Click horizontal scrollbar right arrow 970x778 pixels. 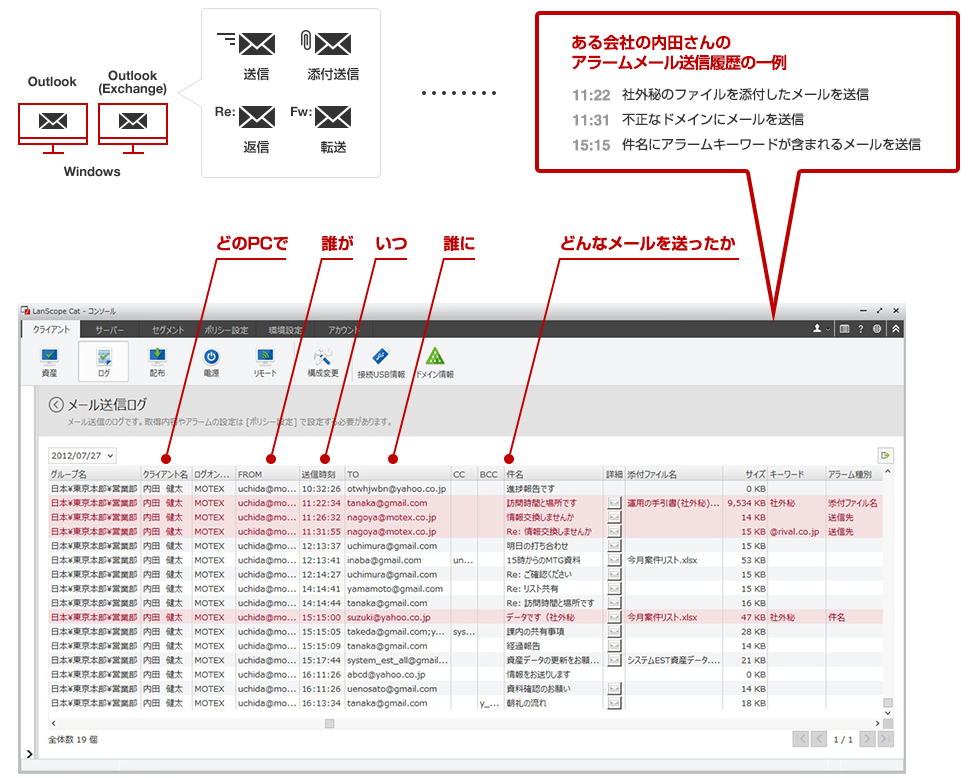coord(877,723)
